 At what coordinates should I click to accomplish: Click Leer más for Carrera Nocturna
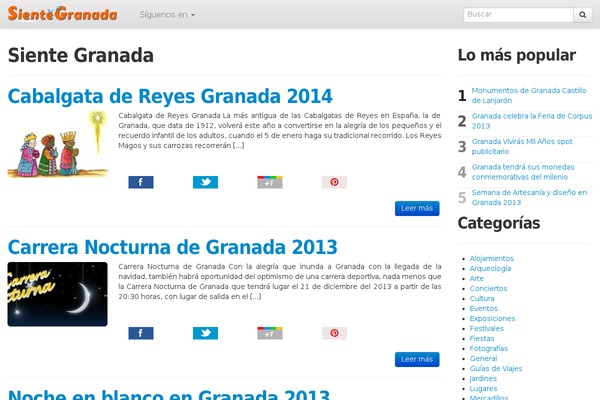(x=417, y=359)
